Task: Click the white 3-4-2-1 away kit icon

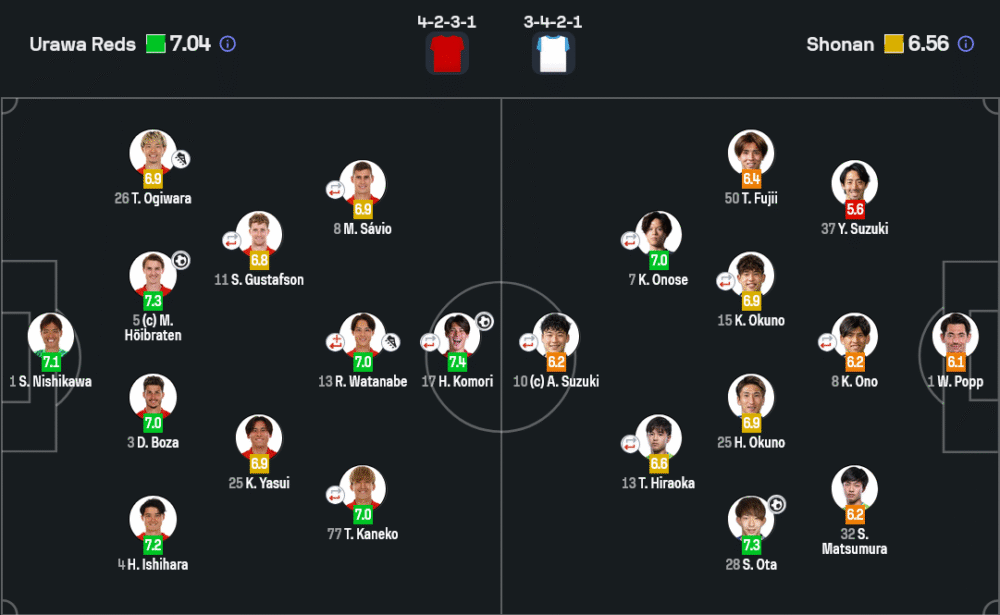Action: tap(553, 53)
